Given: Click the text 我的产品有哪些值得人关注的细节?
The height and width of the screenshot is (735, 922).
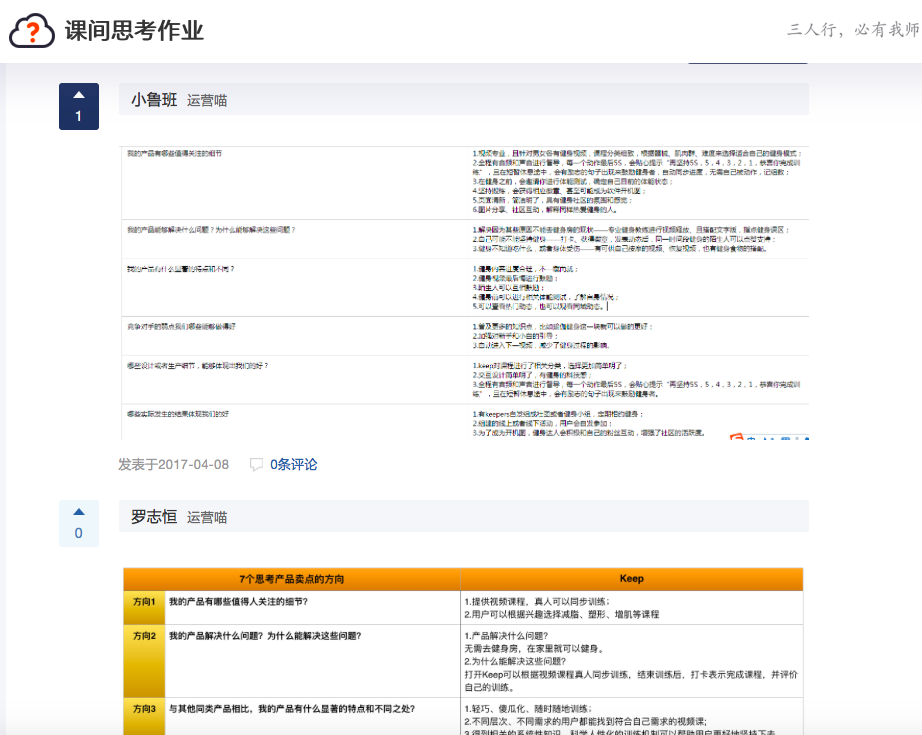Looking at the screenshot, I should coord(239,602).
